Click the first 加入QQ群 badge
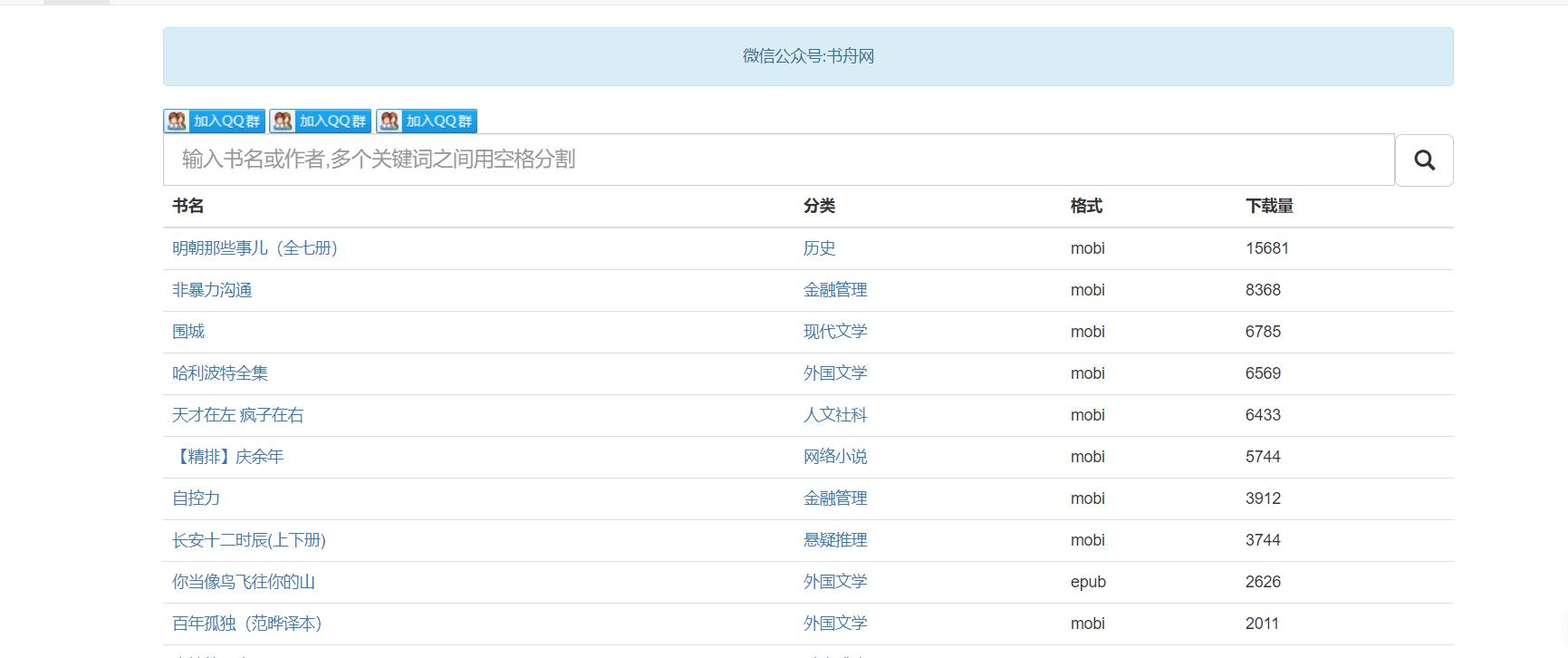This screenshot has height=658, width=1568. tap(214, 121)
